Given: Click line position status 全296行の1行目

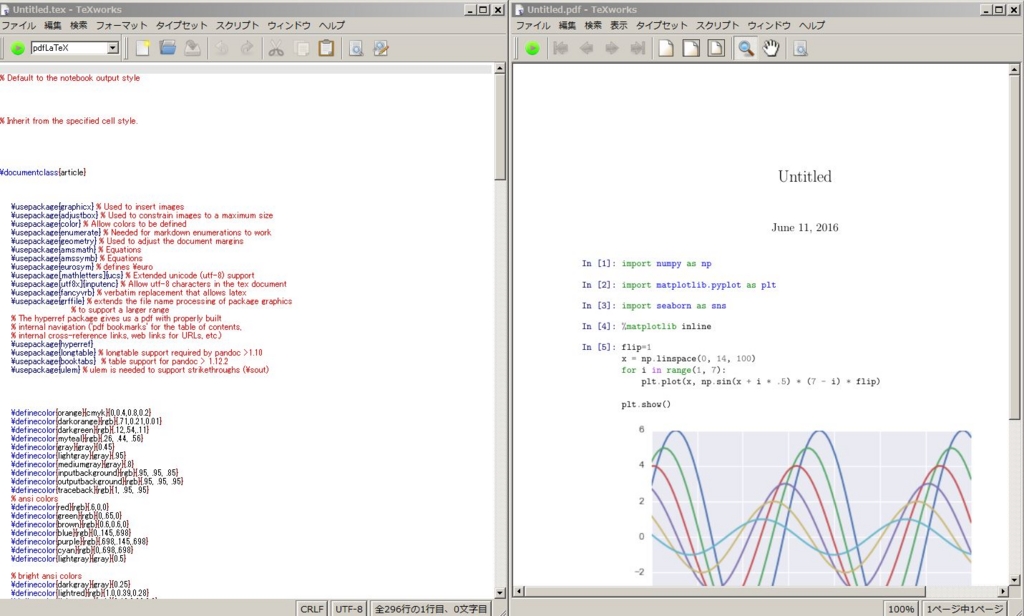Looking at the screenshot, I should pyautogui.click(x=431, y=609).
